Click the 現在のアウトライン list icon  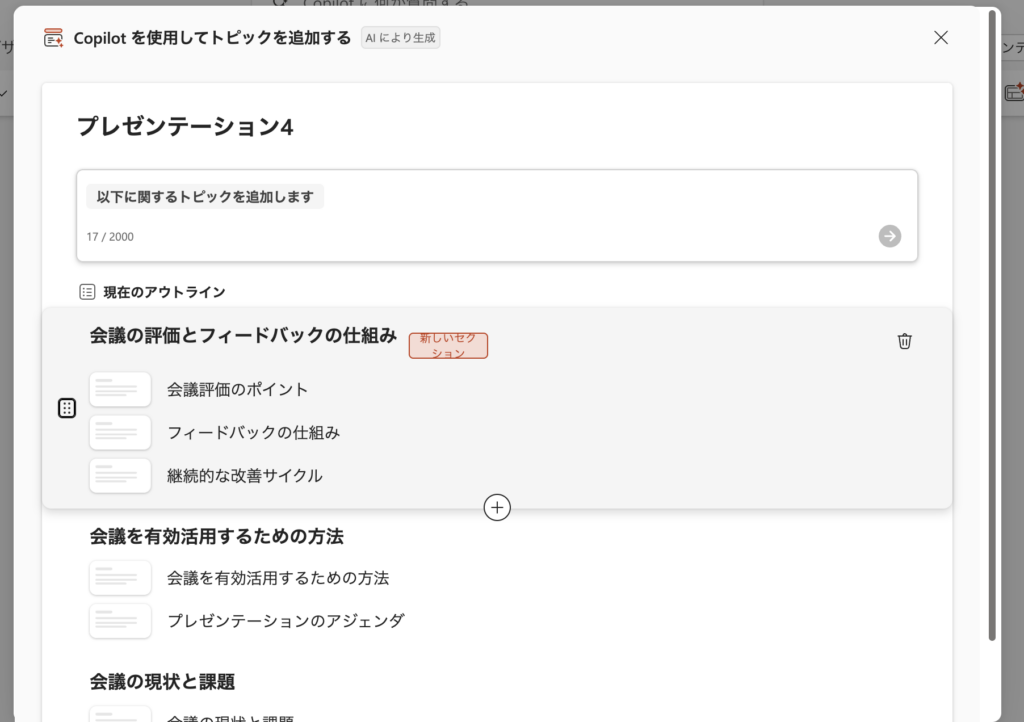point(87,292)
